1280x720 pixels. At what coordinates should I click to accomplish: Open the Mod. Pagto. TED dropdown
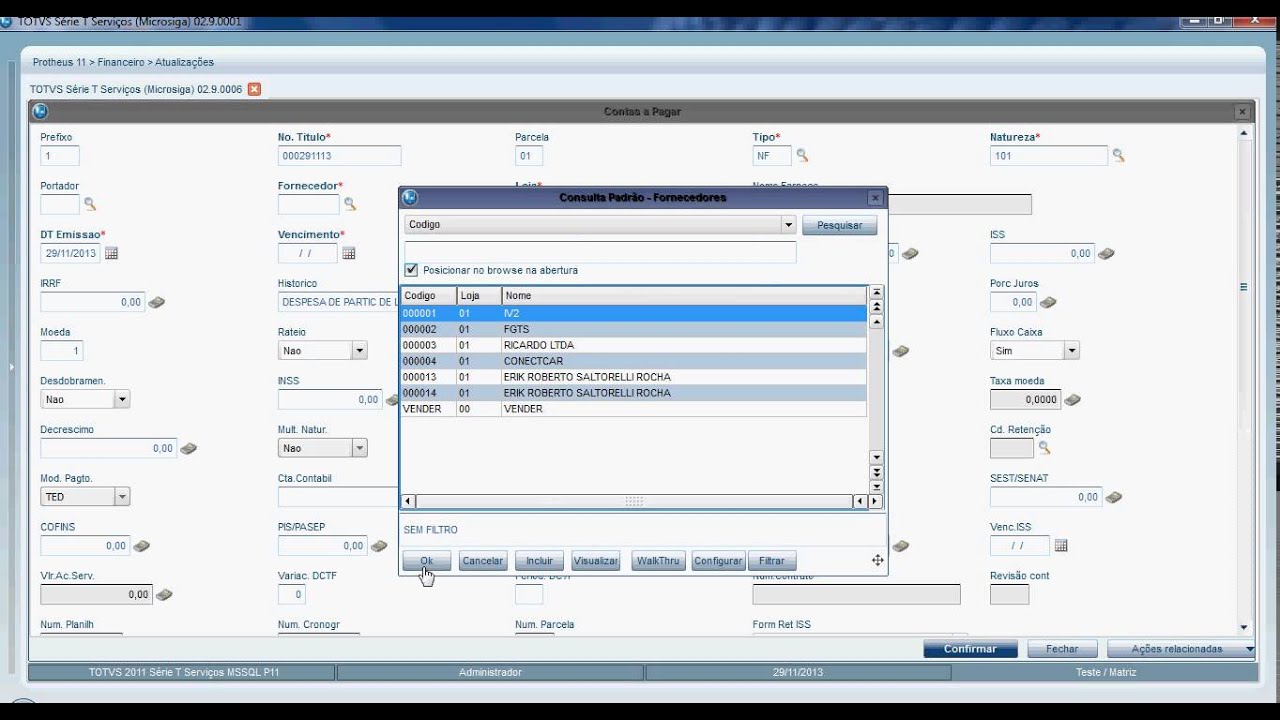[x=122, y=497]
